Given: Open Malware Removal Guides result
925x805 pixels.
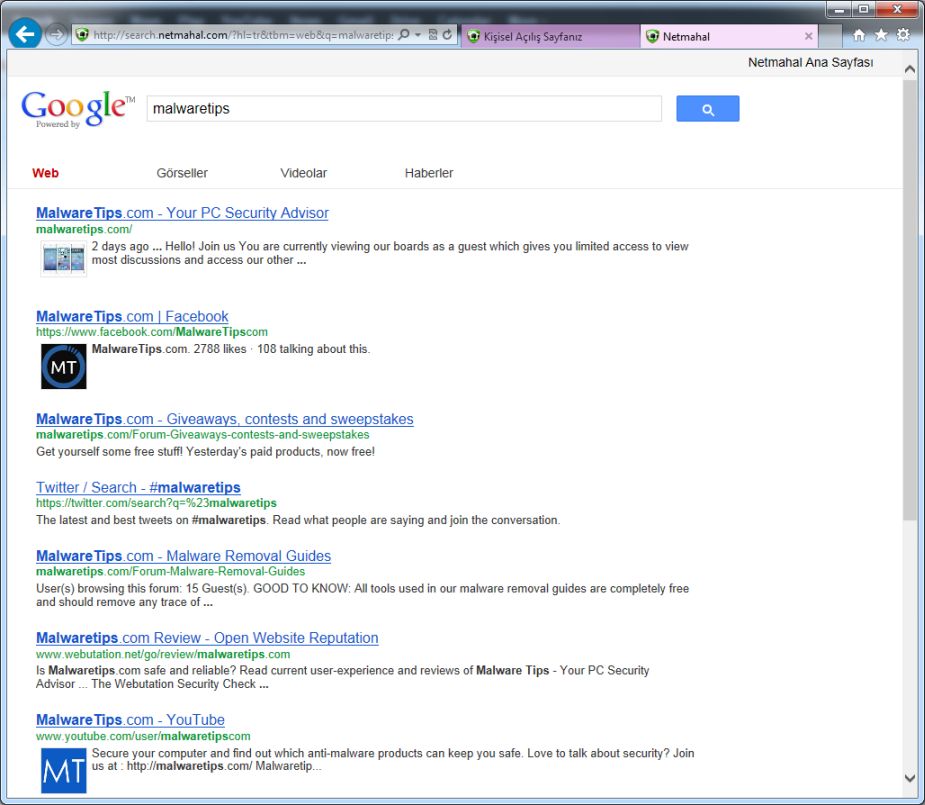Looking at the screenshot, I should 183,556.
